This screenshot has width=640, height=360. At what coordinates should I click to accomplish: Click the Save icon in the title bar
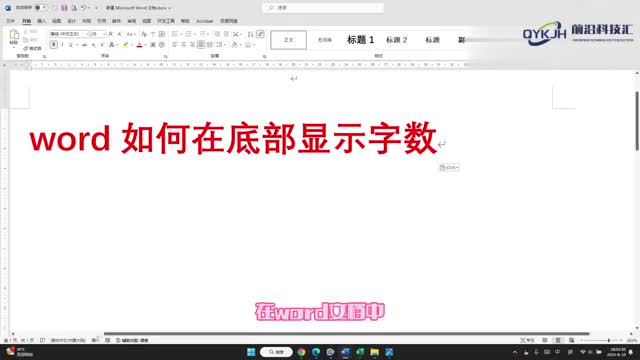click(x=64, y=8)
